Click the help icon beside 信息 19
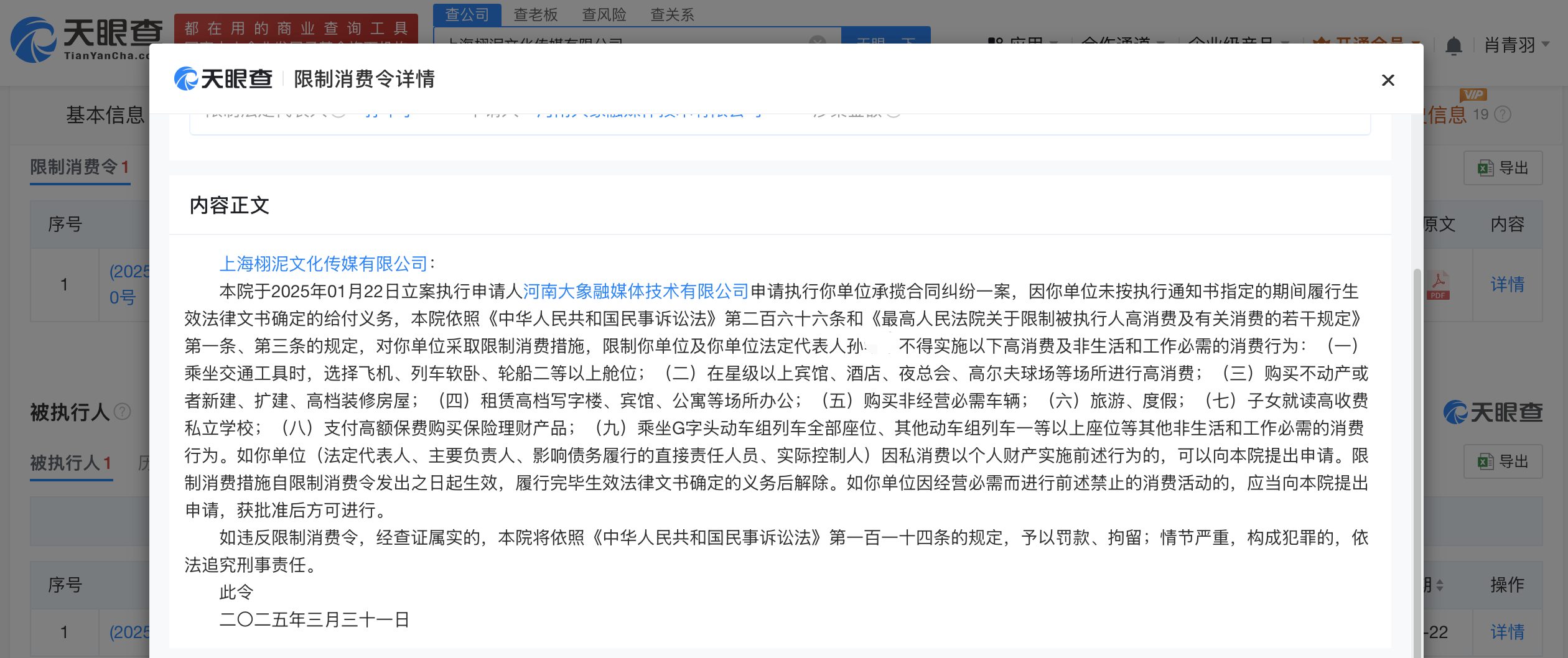Screen dimensions: 1568x658 [1503, 114]
